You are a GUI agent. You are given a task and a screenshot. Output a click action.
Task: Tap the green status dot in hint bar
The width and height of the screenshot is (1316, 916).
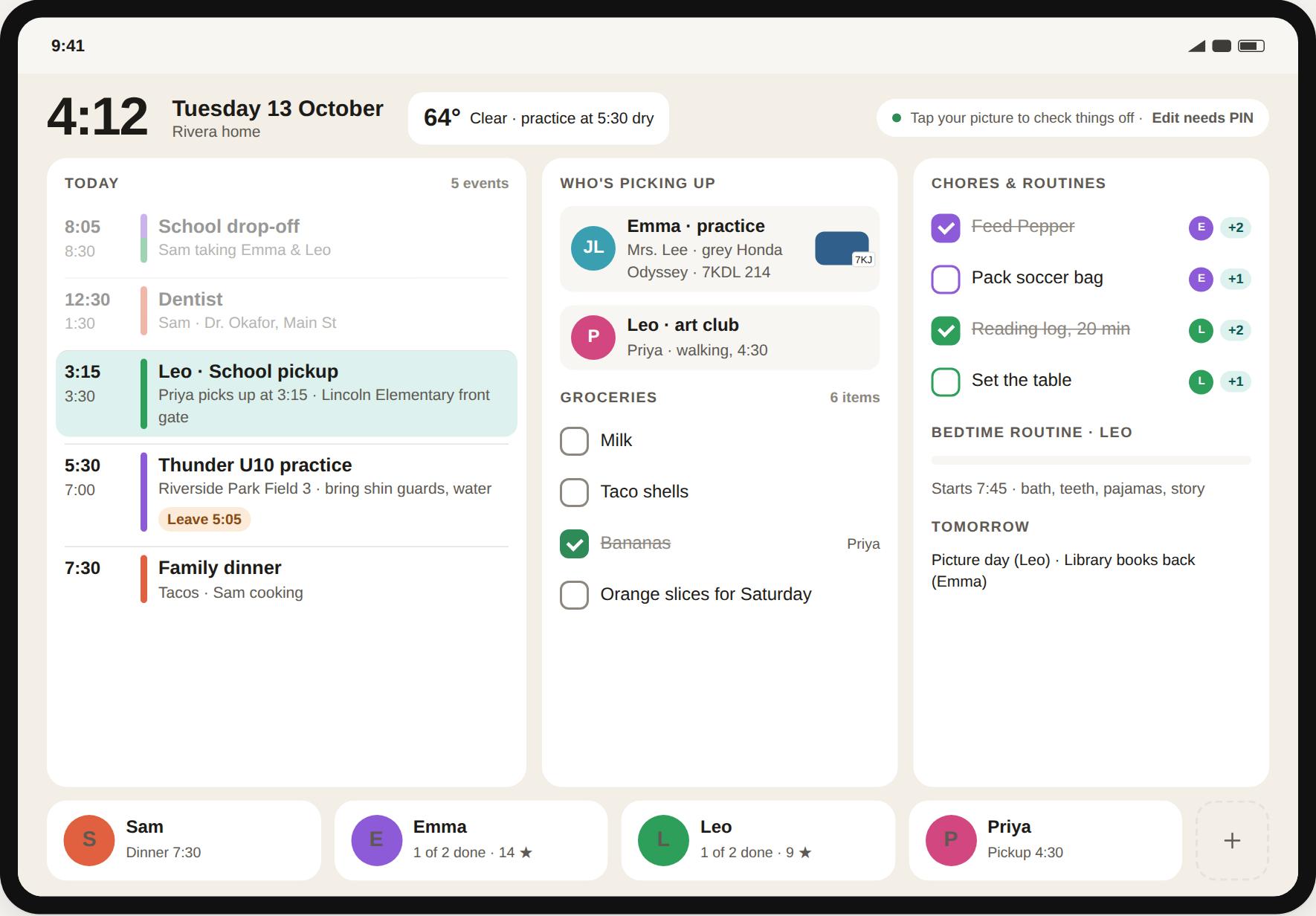click(897, 117)
